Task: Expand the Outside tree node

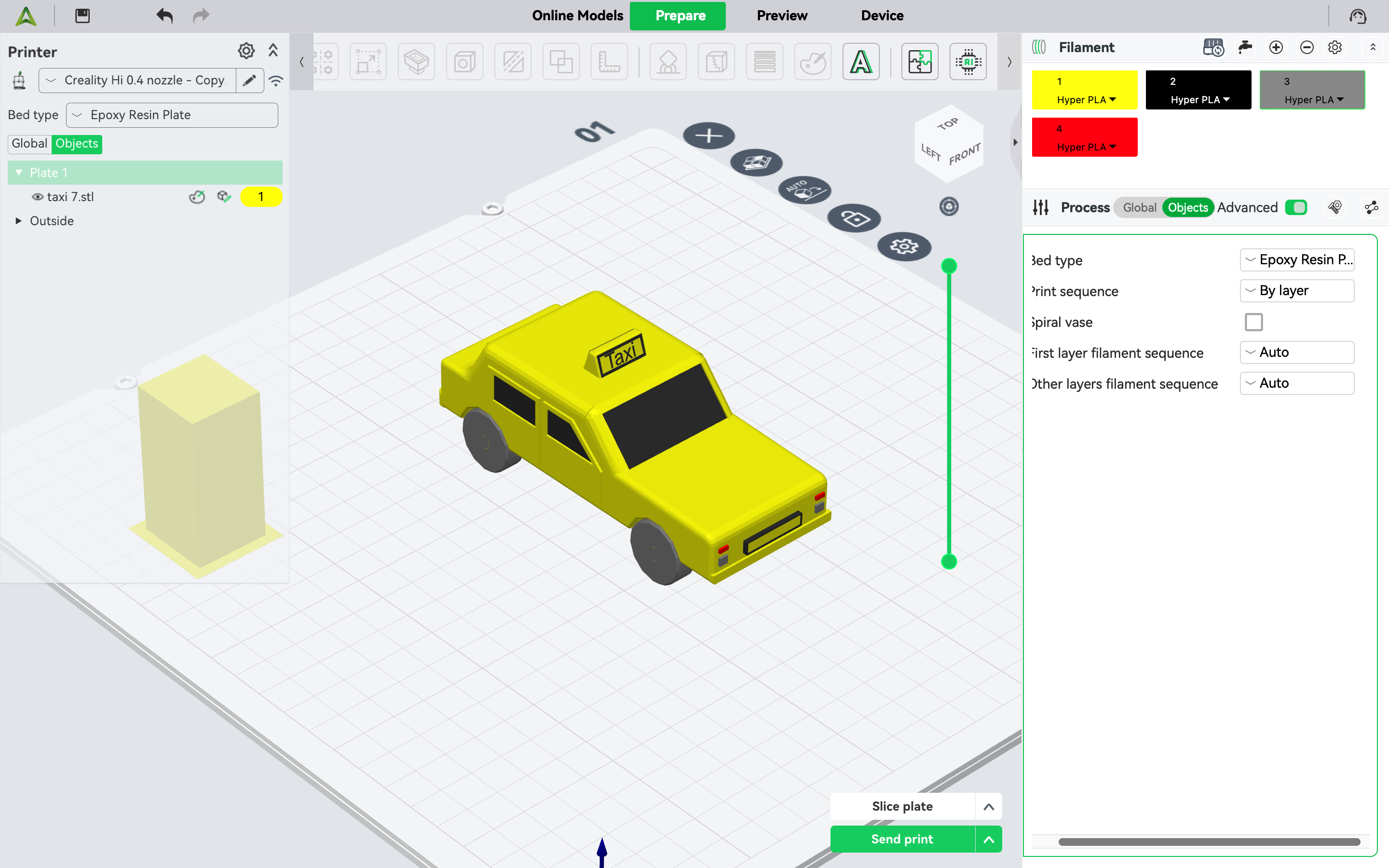Action: (18, 220)
